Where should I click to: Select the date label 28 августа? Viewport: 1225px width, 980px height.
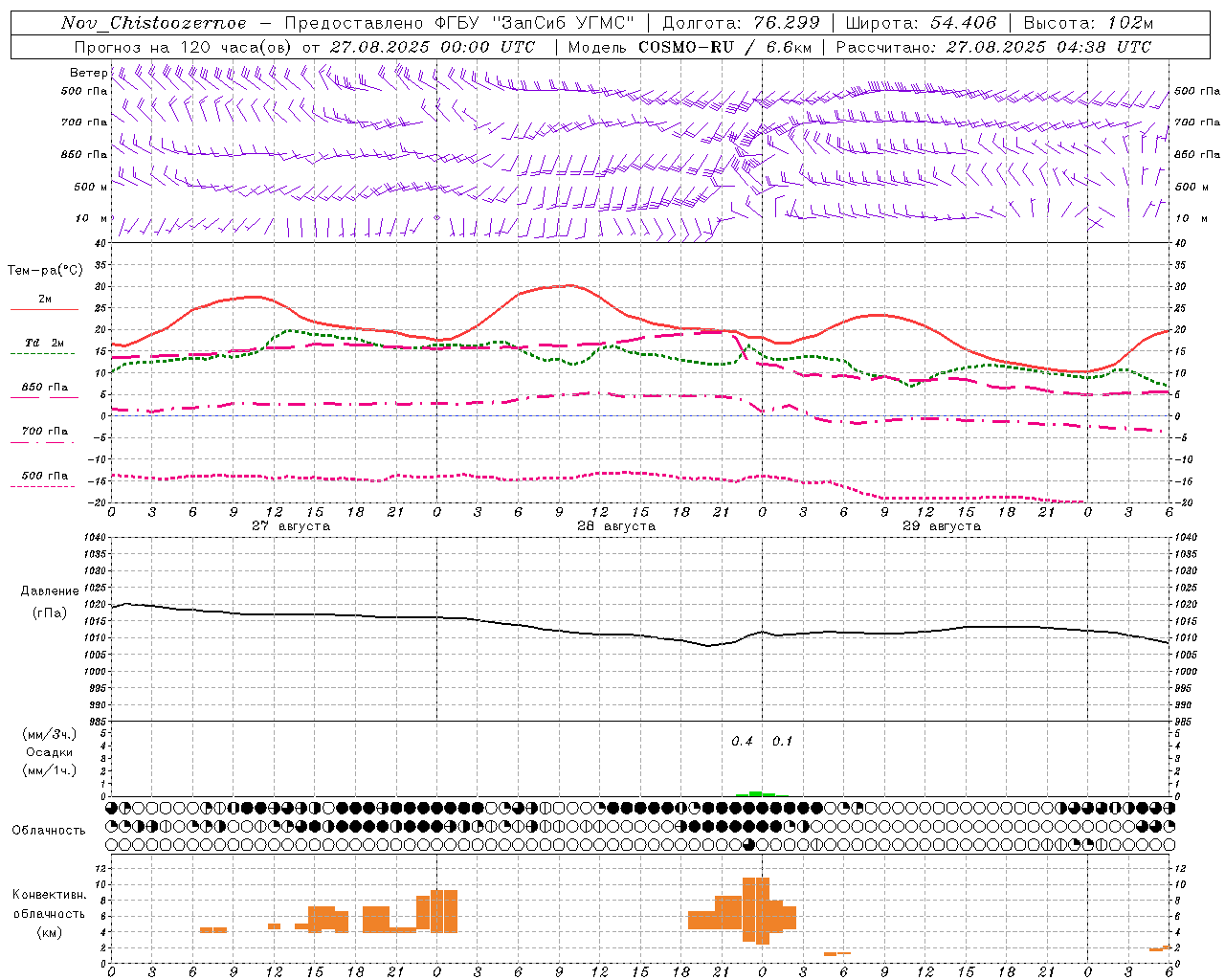click(616, 526)
